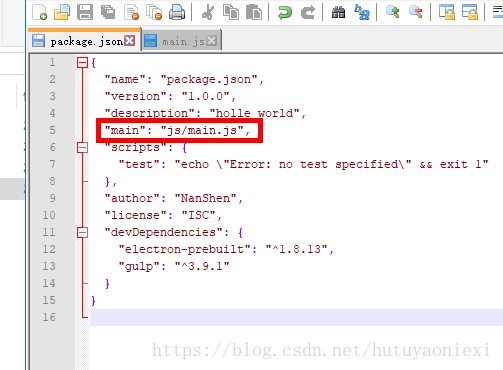Place the cursor in "package.json" name value
This screenshot has height=370, width=503.
209,79
